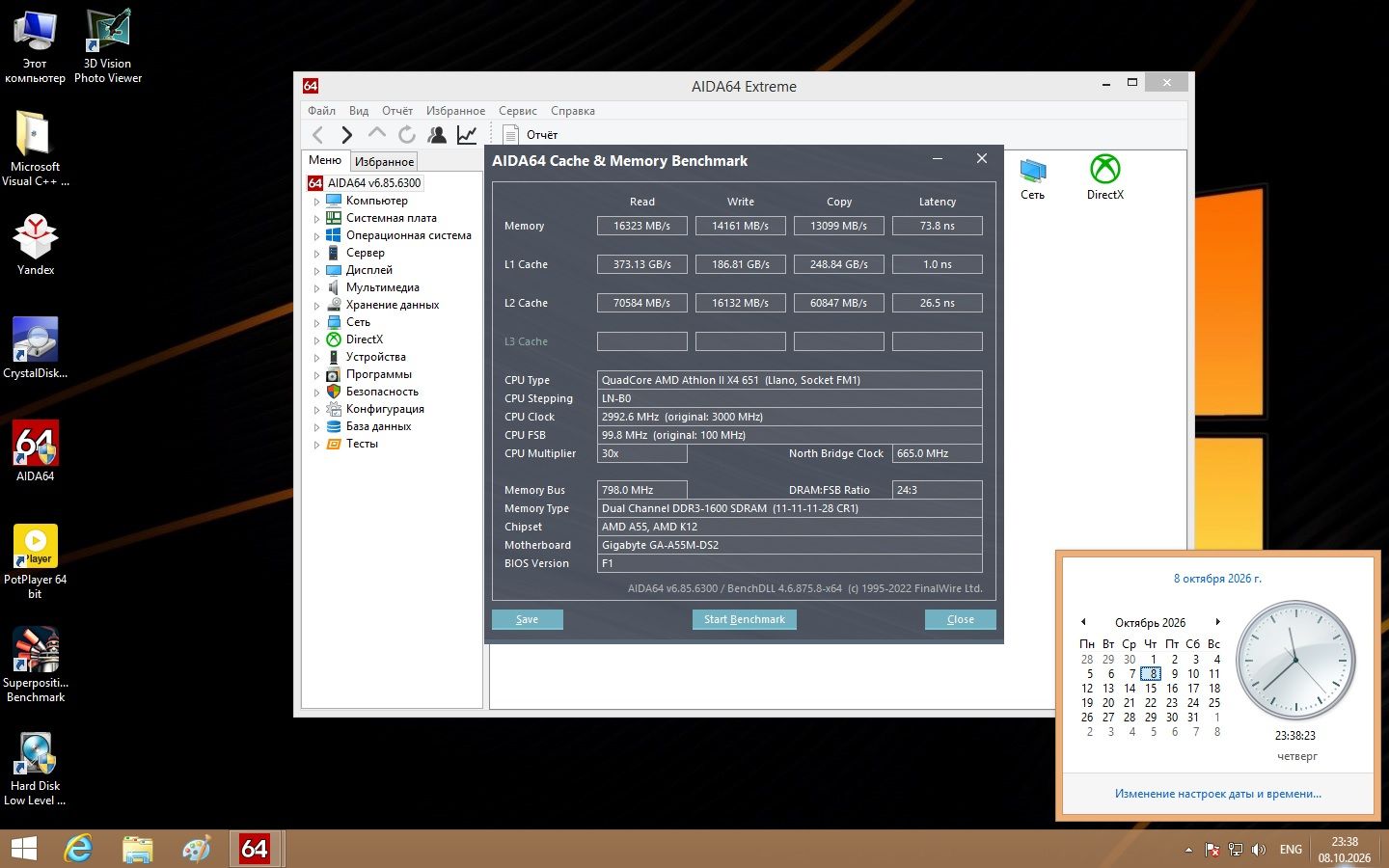The image size is (1389, 868).
Task: Select the Программы tree item
Action: click(x=378, y=374)
